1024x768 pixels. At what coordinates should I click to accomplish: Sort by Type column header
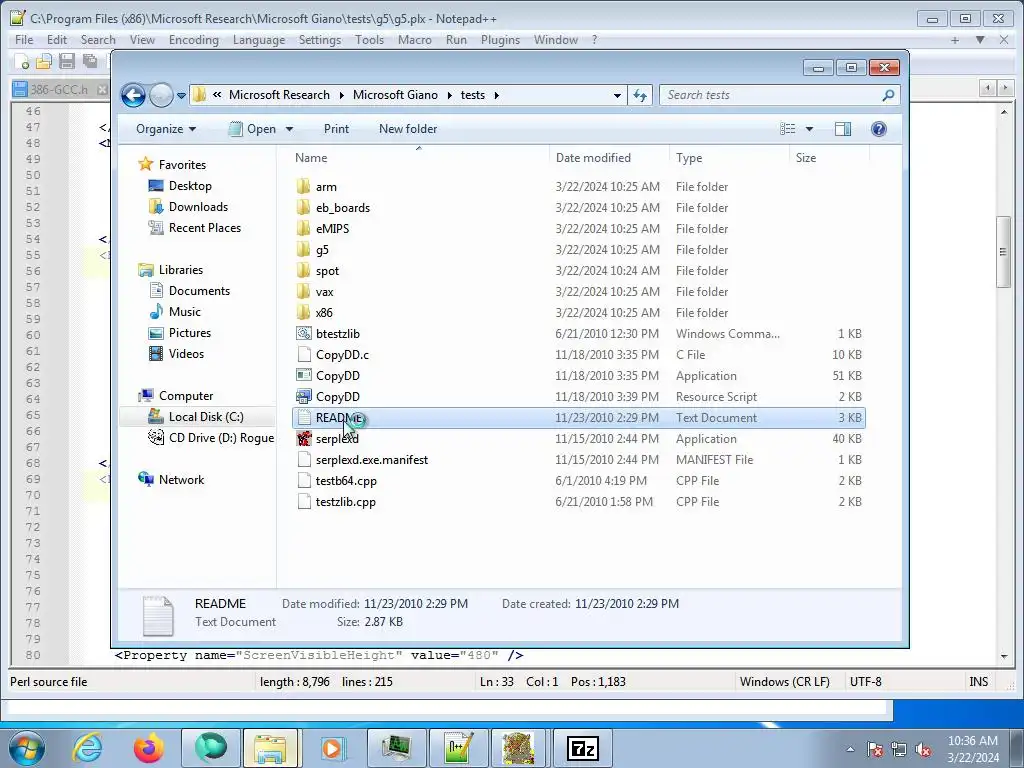coord(729,158)
